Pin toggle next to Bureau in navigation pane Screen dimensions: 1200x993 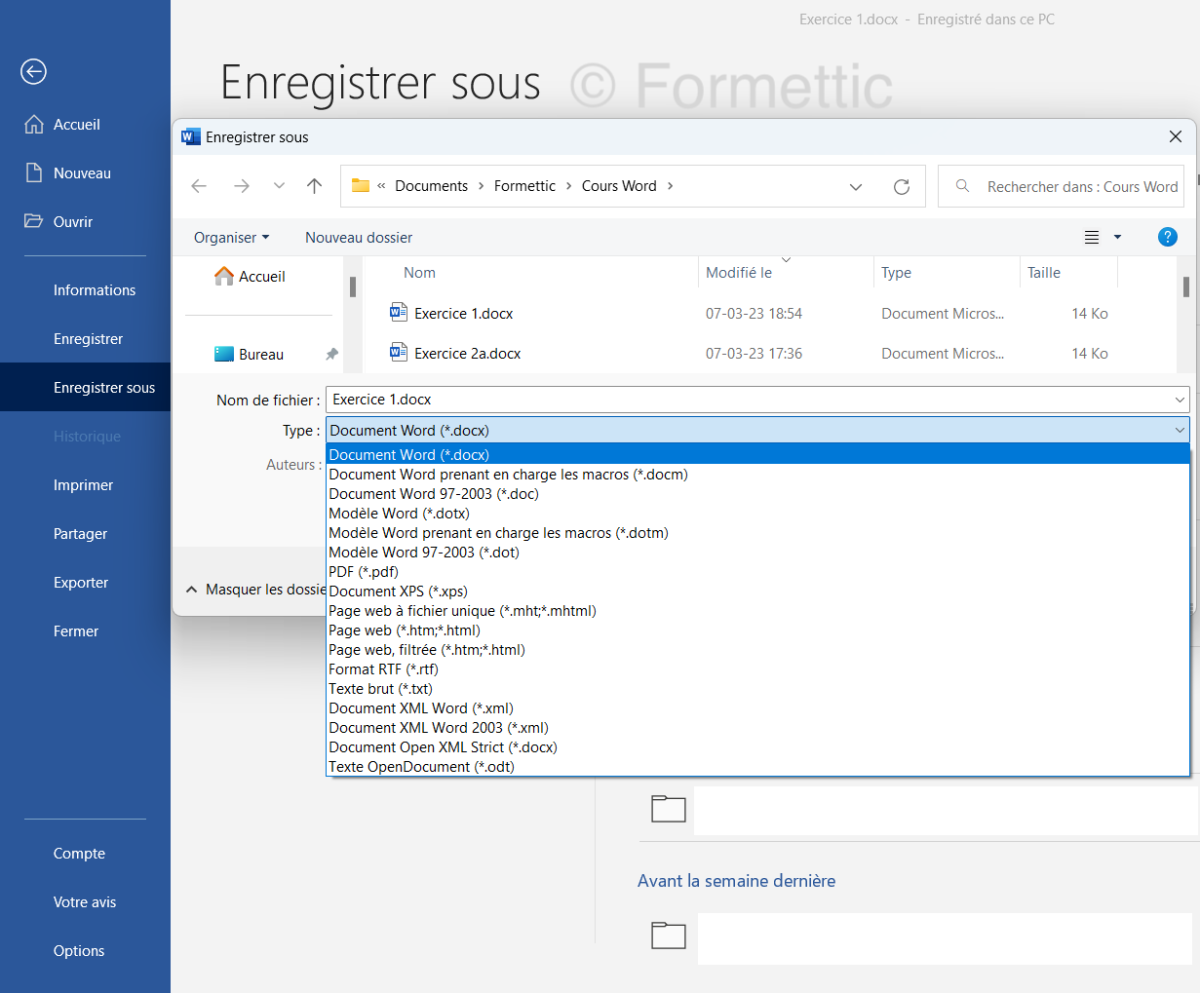[x=332, y=353]
